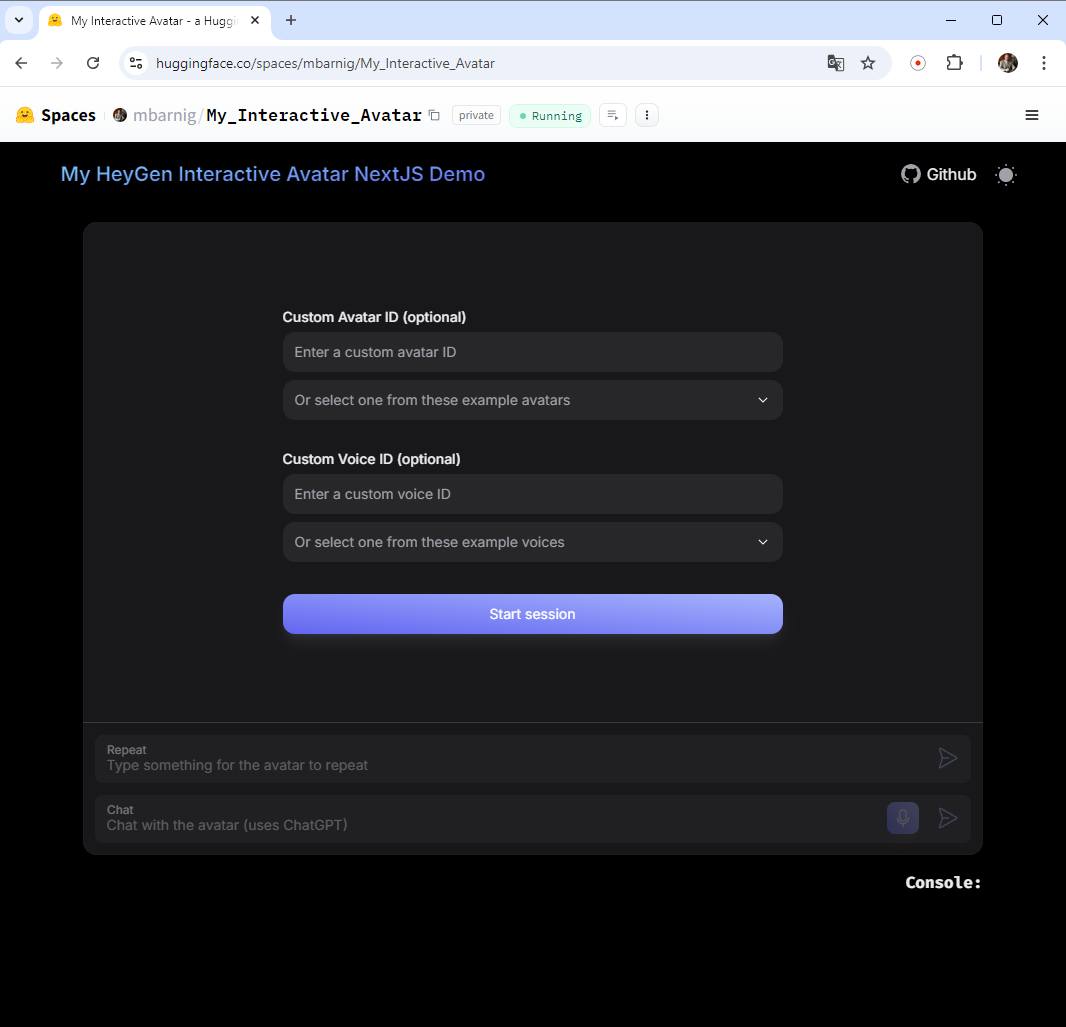Viewport: 1066px width, 1027px height.
Task: Focus the Repeat text input
Action: click(x=517, y=759)
